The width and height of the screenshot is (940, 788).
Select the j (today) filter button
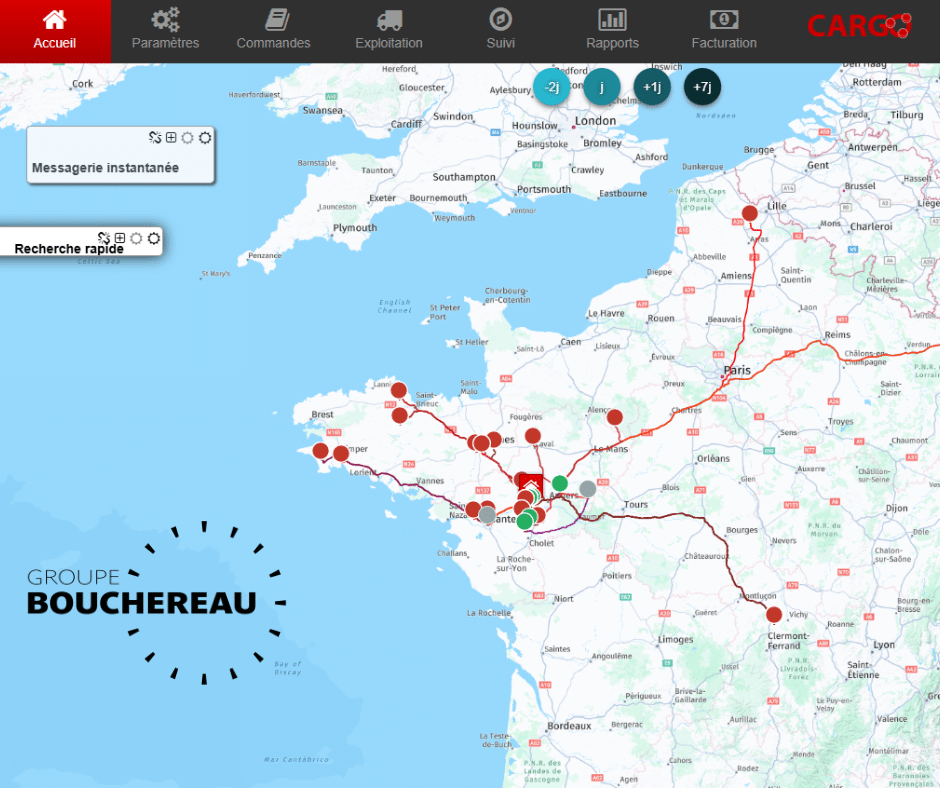click(x=602, y=87)
